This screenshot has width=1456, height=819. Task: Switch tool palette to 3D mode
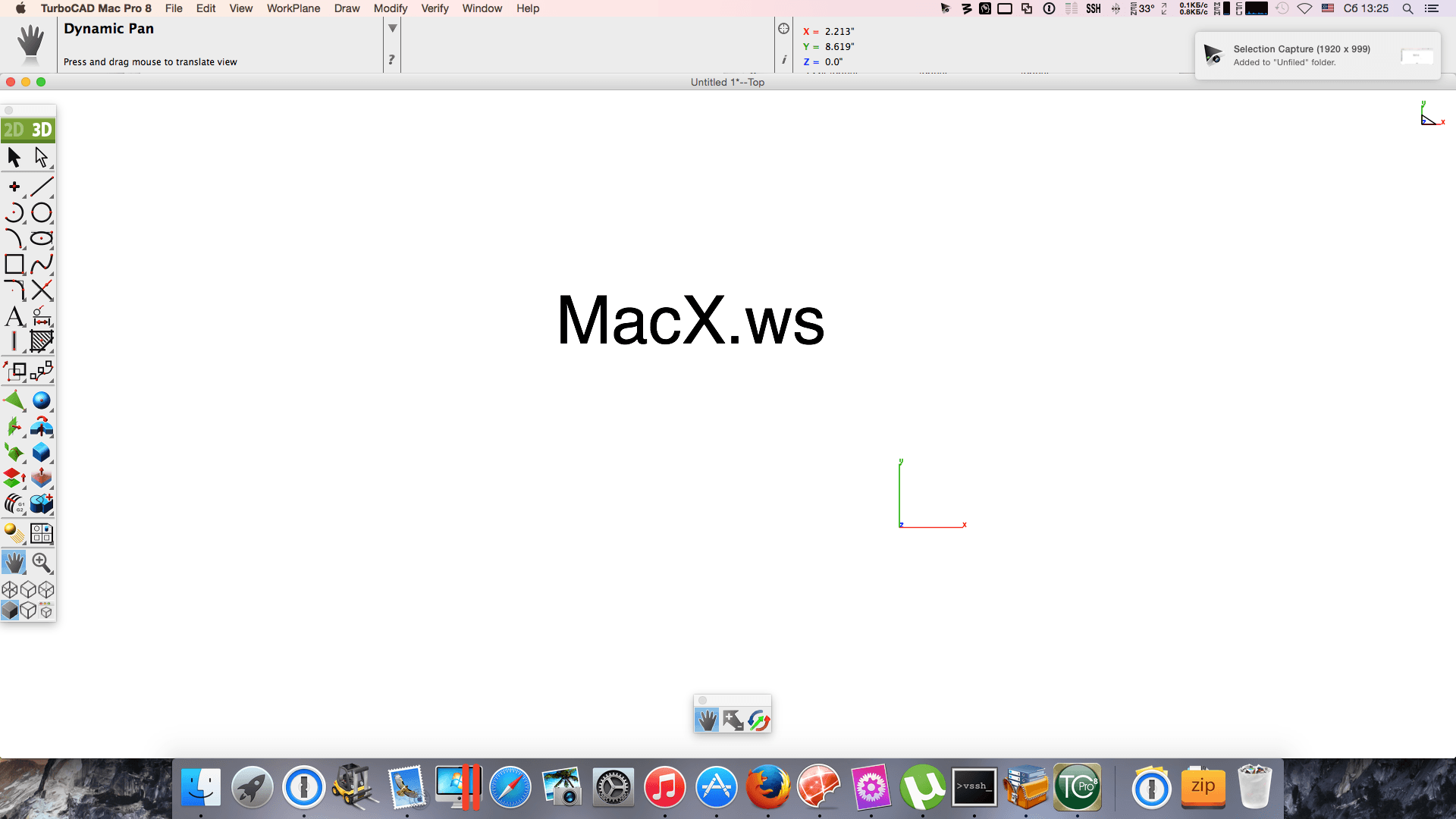coord(42,130)
